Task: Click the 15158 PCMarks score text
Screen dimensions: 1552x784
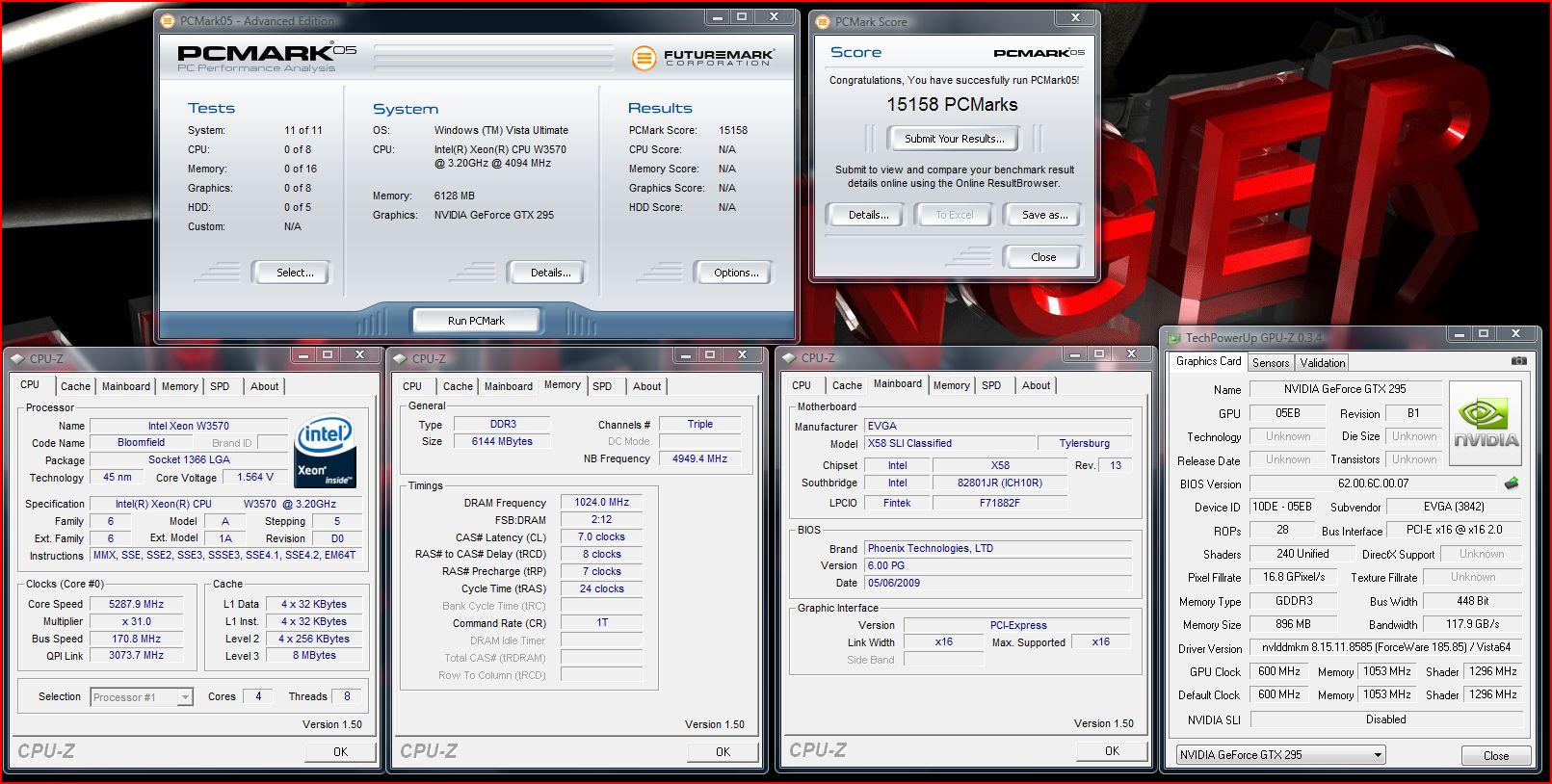Action: tap(952, 104)
